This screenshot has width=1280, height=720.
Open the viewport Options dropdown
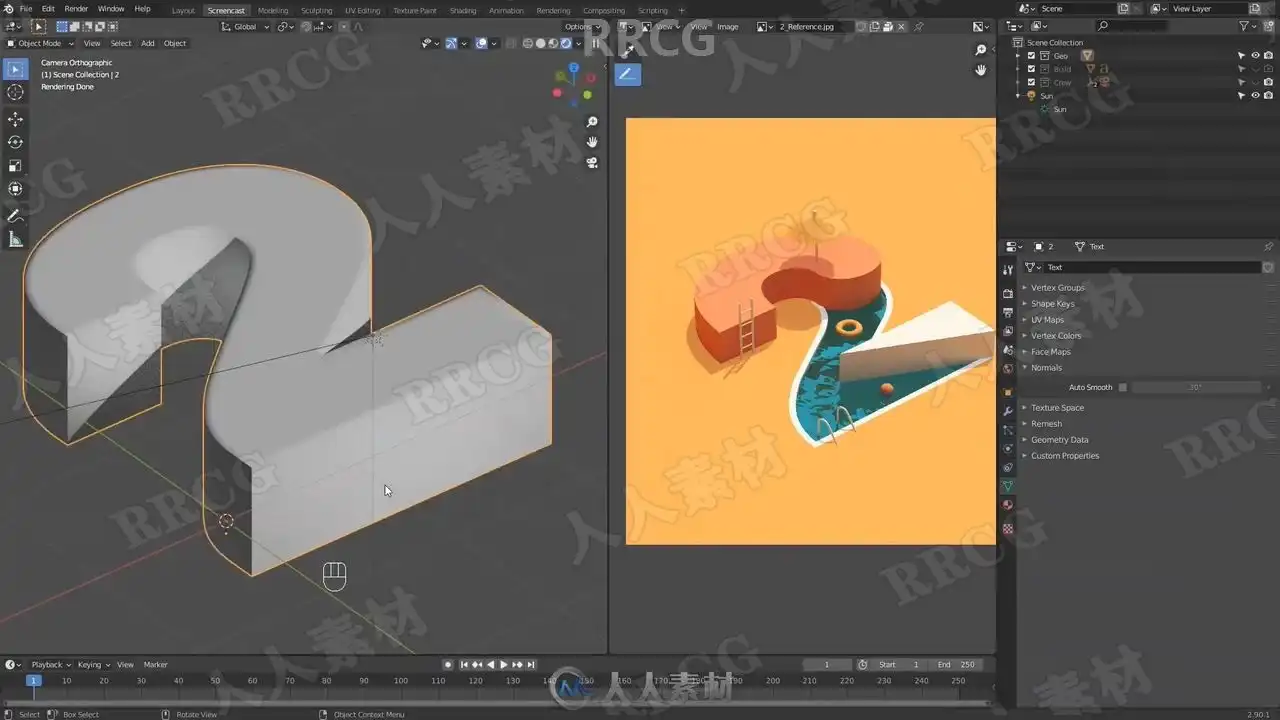(x=581, y=27)
